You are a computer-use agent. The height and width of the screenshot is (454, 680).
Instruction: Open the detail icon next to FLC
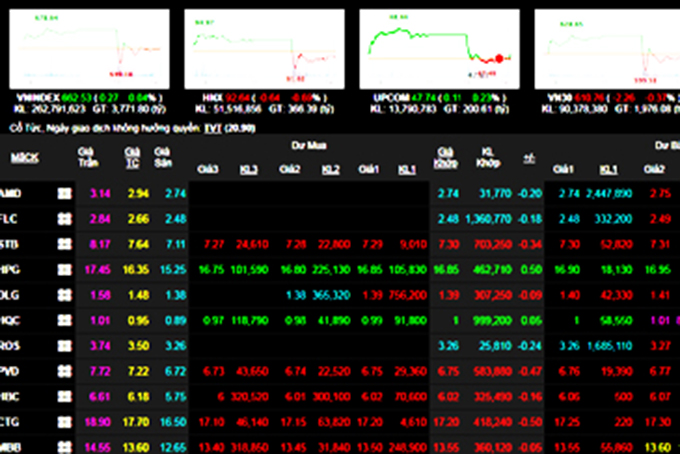tap(65, 218)
